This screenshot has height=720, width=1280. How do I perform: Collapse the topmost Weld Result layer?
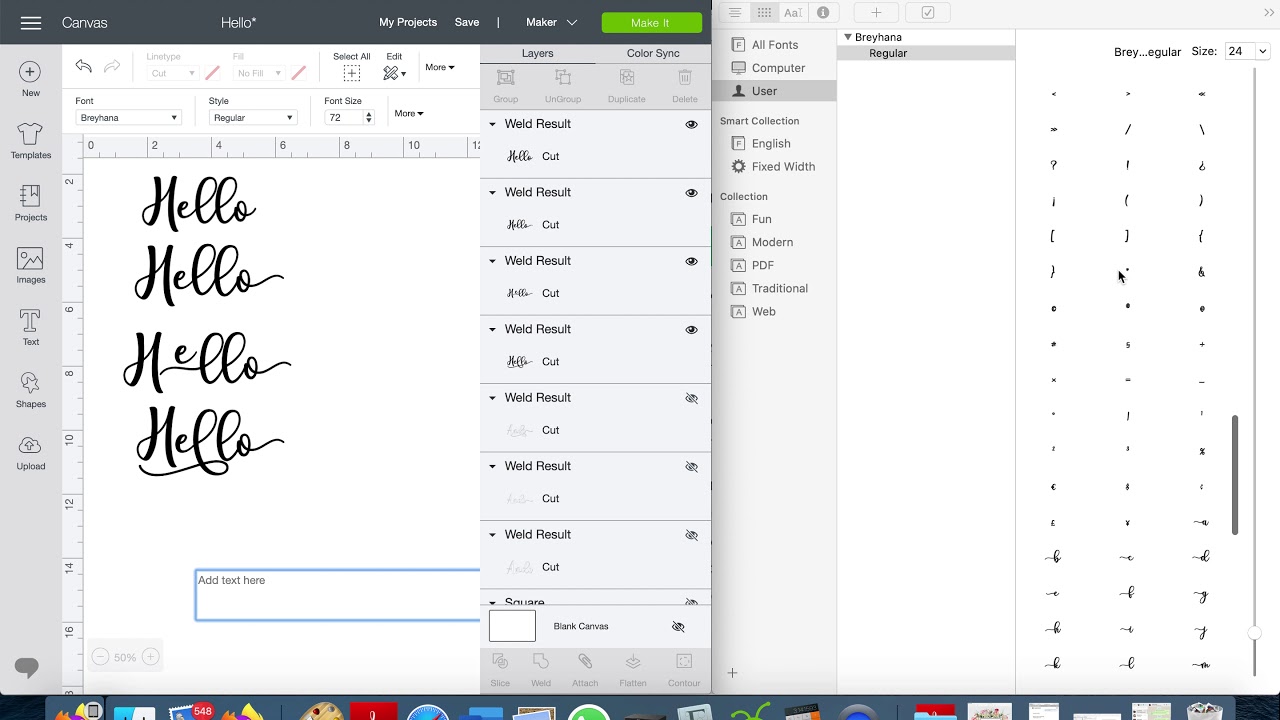492,124
